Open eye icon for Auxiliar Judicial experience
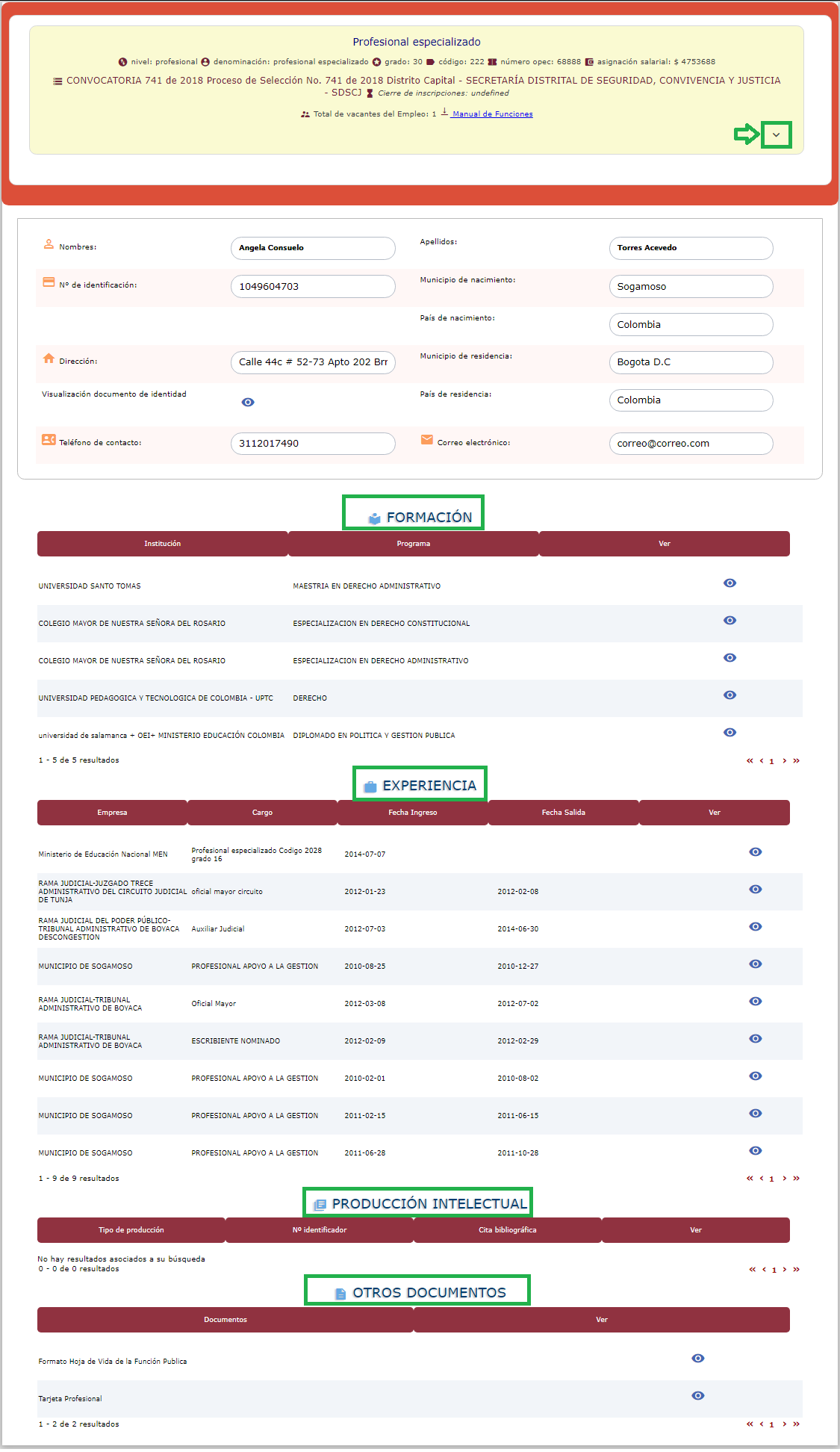 755,927
